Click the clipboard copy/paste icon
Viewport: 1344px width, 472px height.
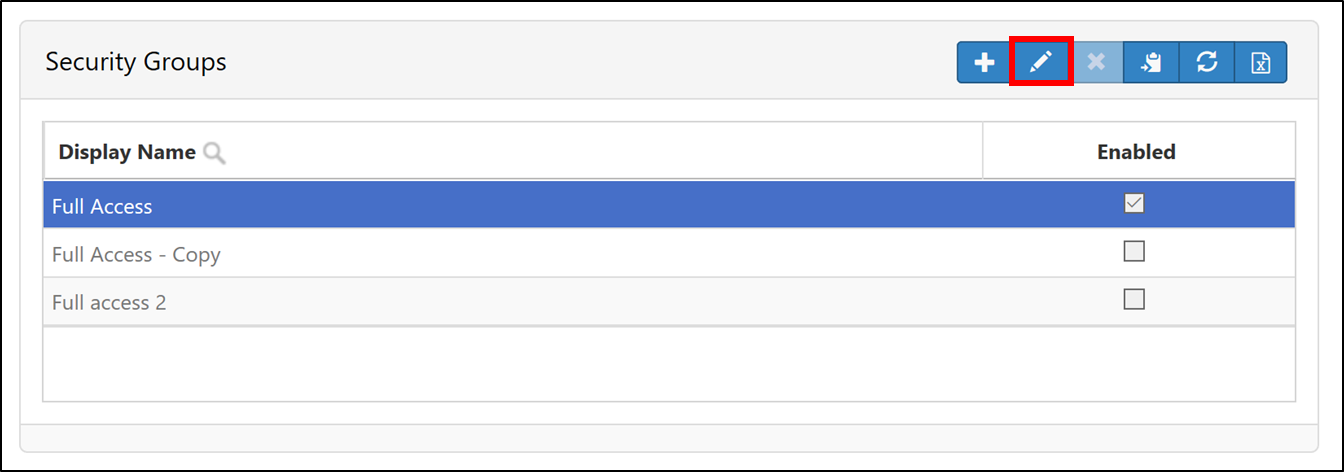pyautogui.click(x=1151, y=62)
